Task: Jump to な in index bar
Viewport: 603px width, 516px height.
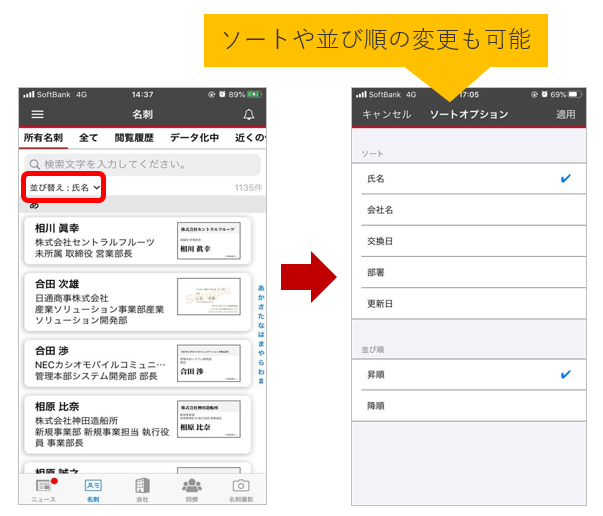Action: click(x=261, y=325)
